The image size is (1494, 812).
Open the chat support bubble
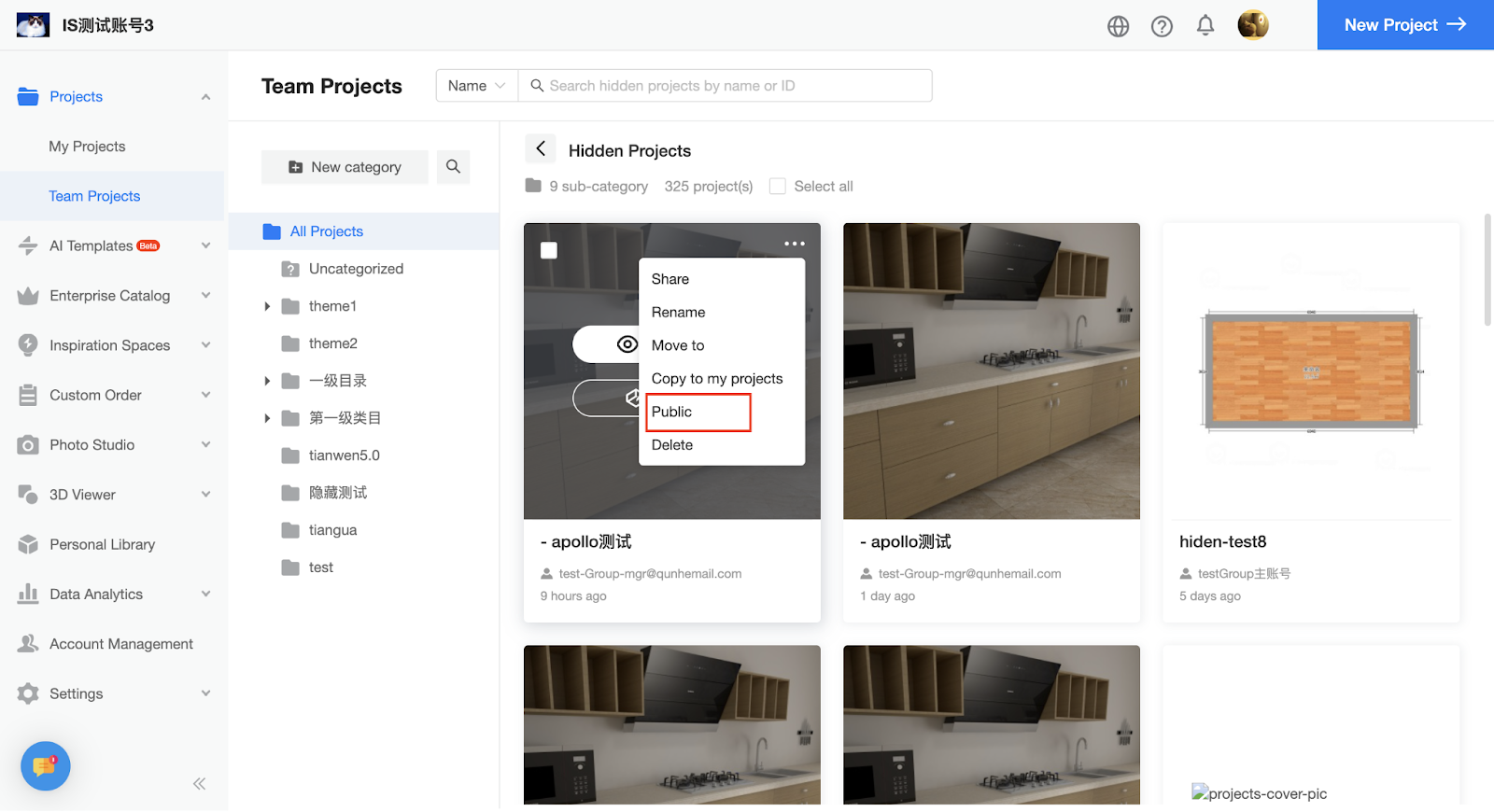click(x=45, y=766)
